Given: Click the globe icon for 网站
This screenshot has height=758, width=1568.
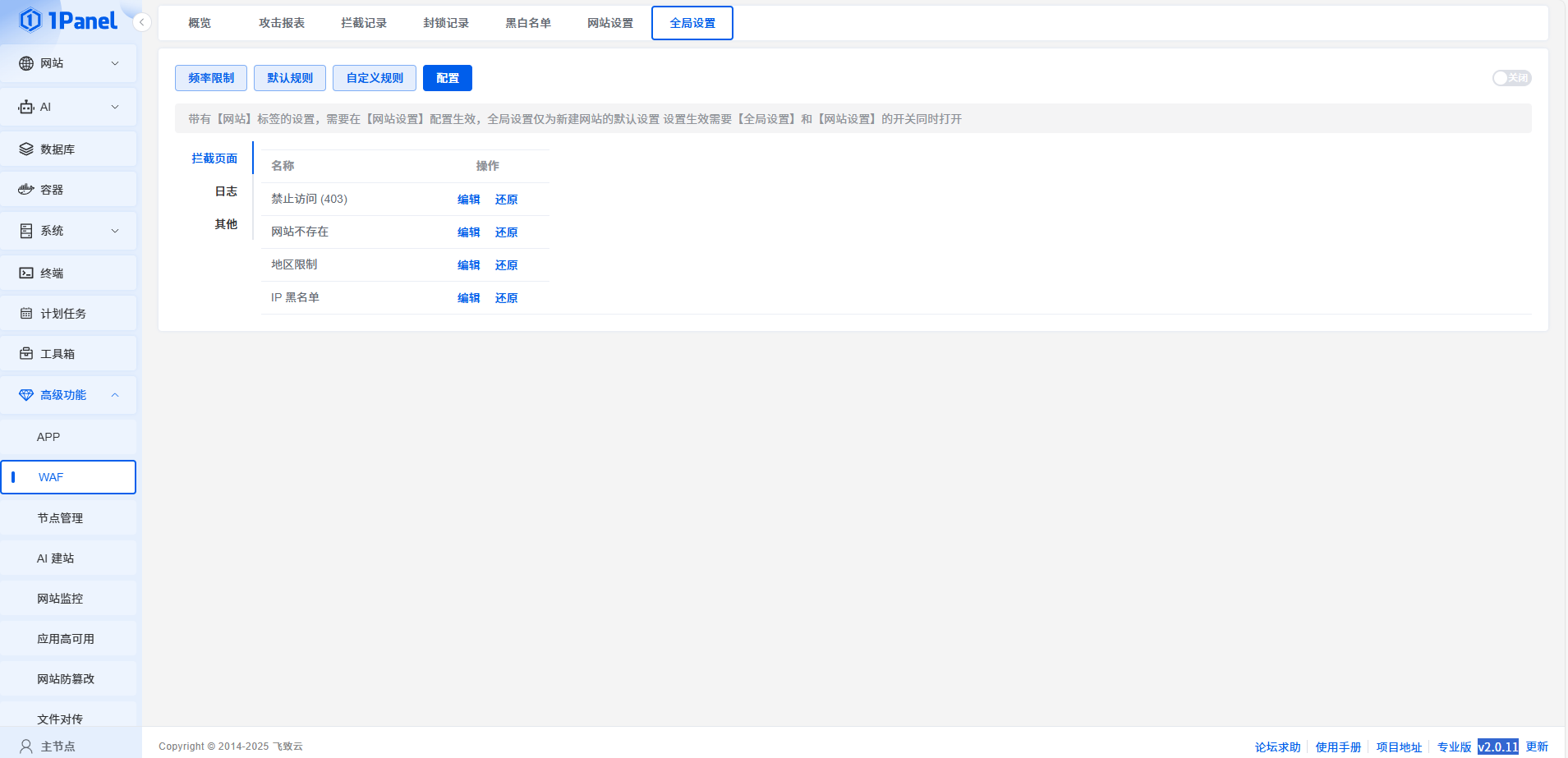Looking at the screenshot, I should [26, 63].
